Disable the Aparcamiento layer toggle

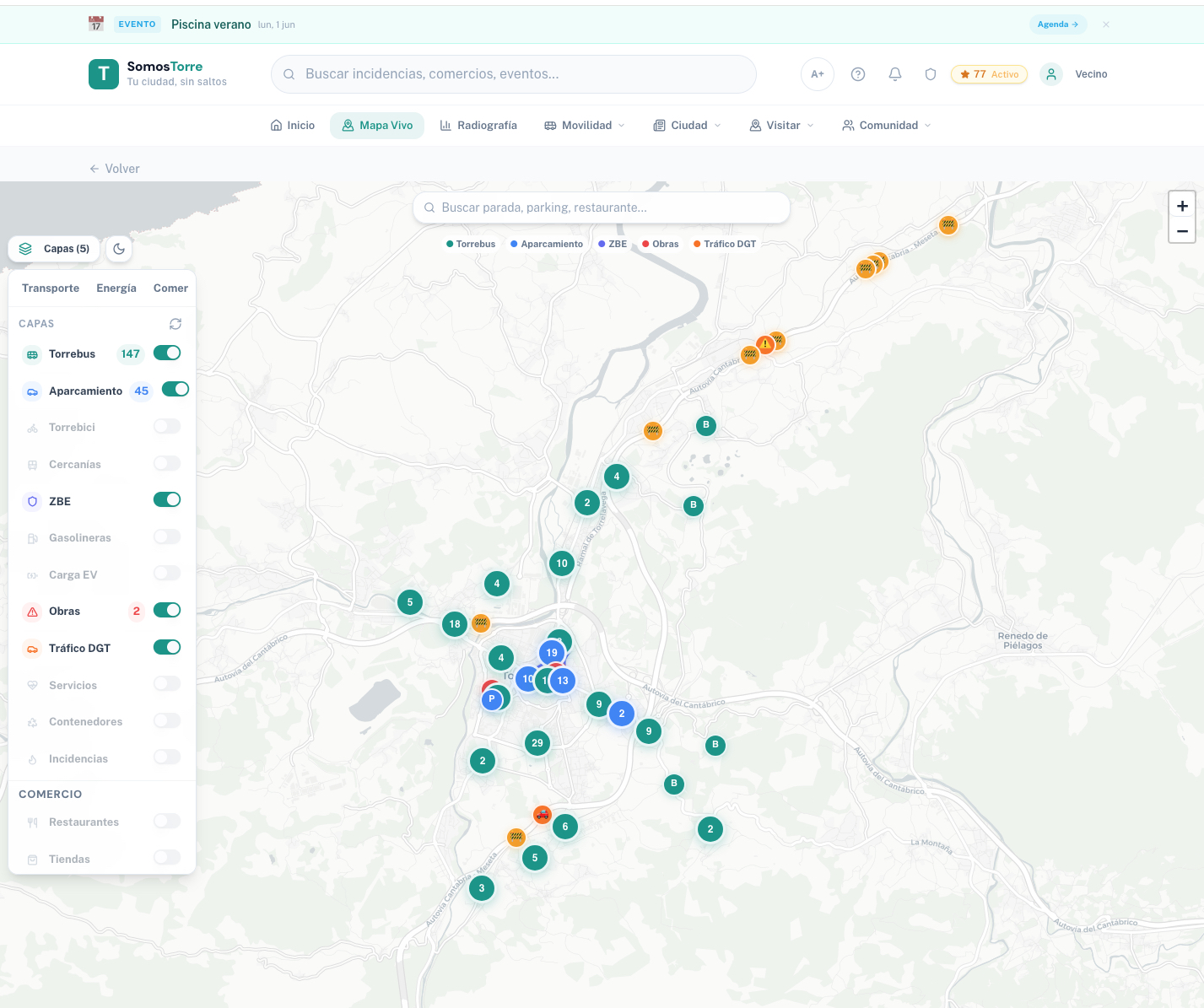click(x=175, y=389)
